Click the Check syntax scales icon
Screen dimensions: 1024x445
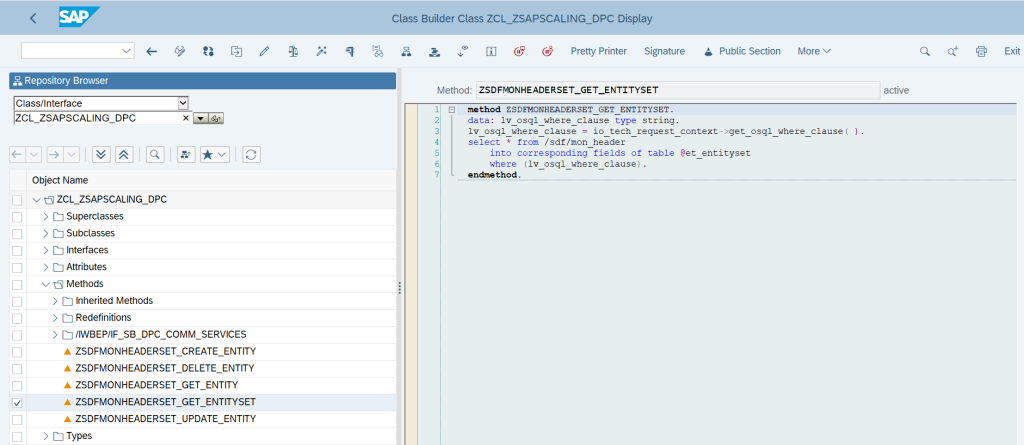click(x=293, y=51)
